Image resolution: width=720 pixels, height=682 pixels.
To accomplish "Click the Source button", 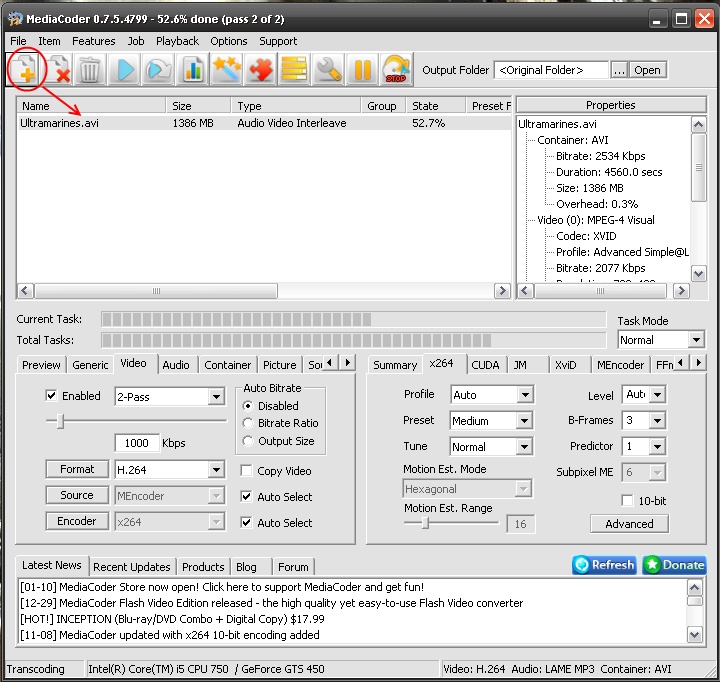I will [77, 495].
